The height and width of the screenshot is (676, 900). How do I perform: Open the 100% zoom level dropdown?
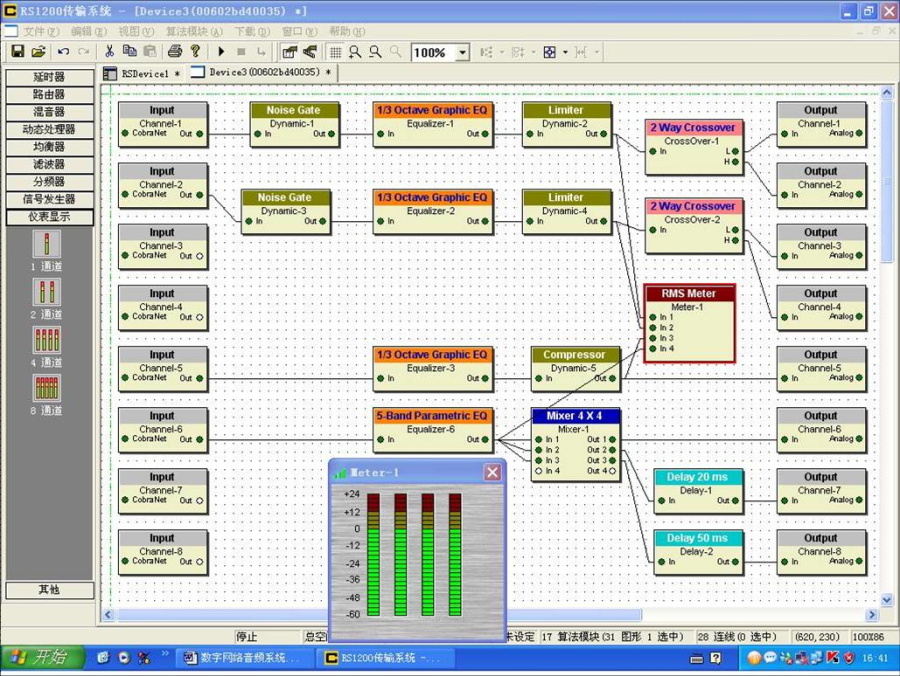(461, 53)
